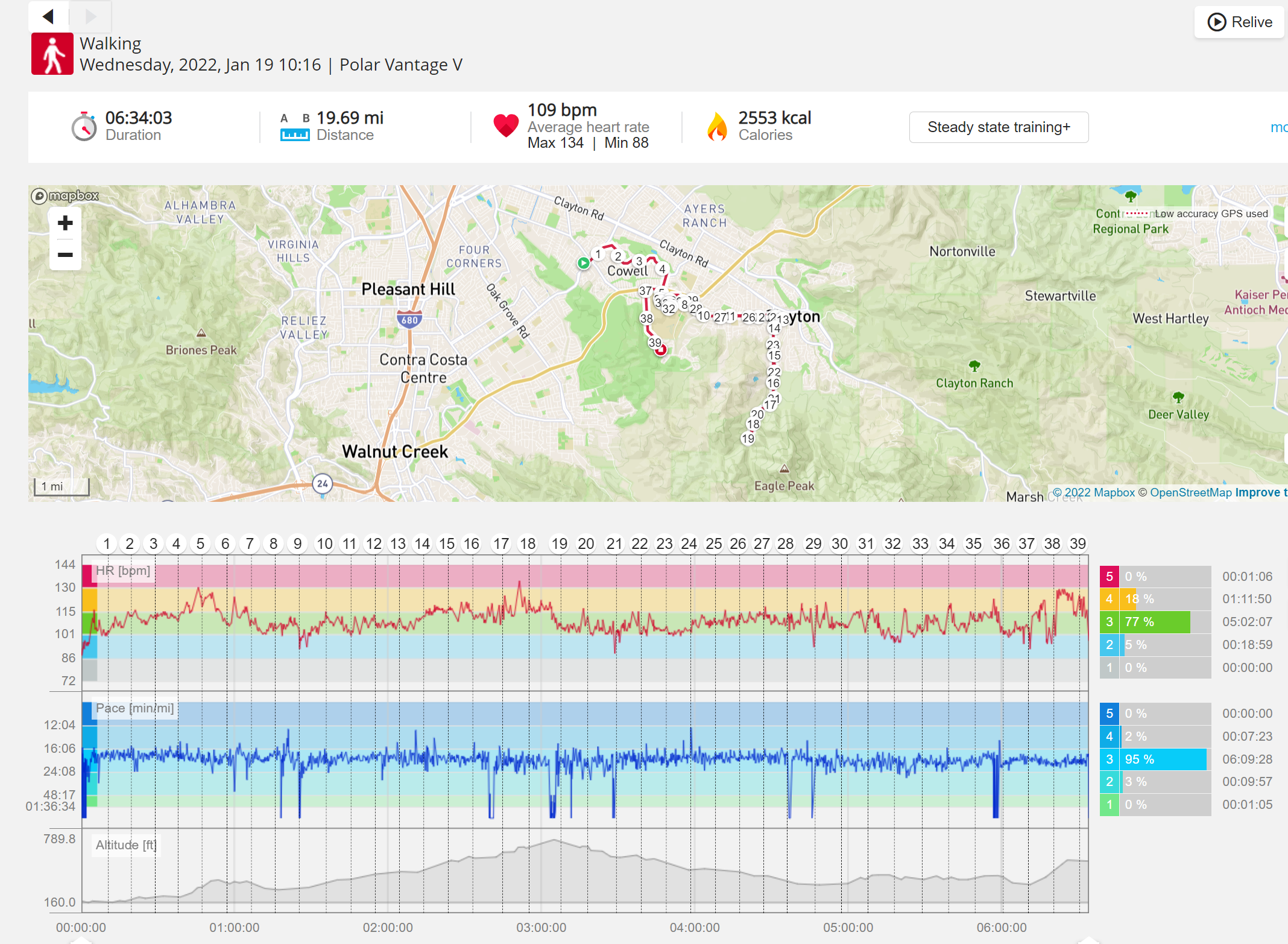This screenshot has width=1288, height=944.
Task: Open the Relive playback button
Action: 1239,22
